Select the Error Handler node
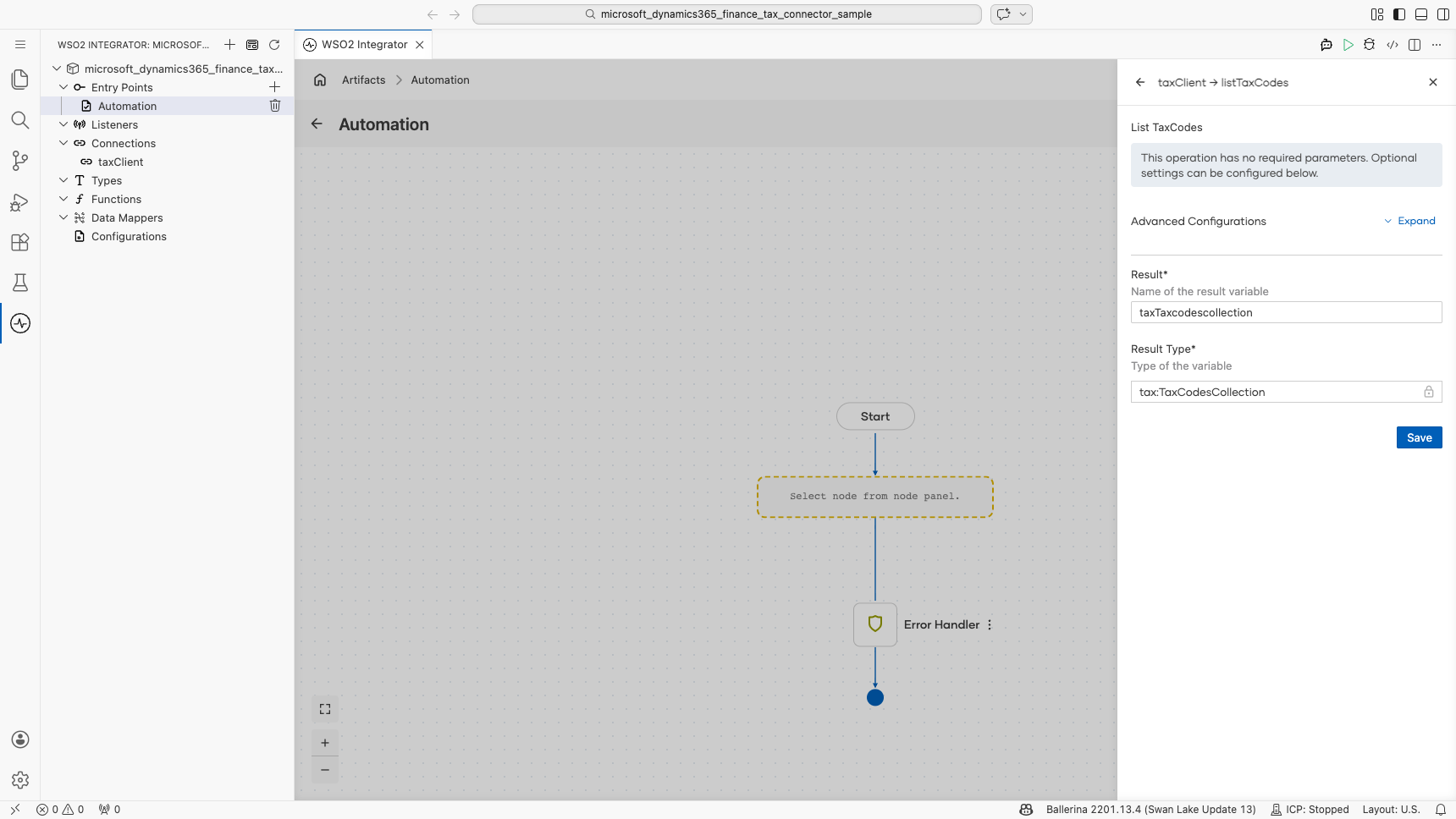The image size is (1456, 819). 875,624
